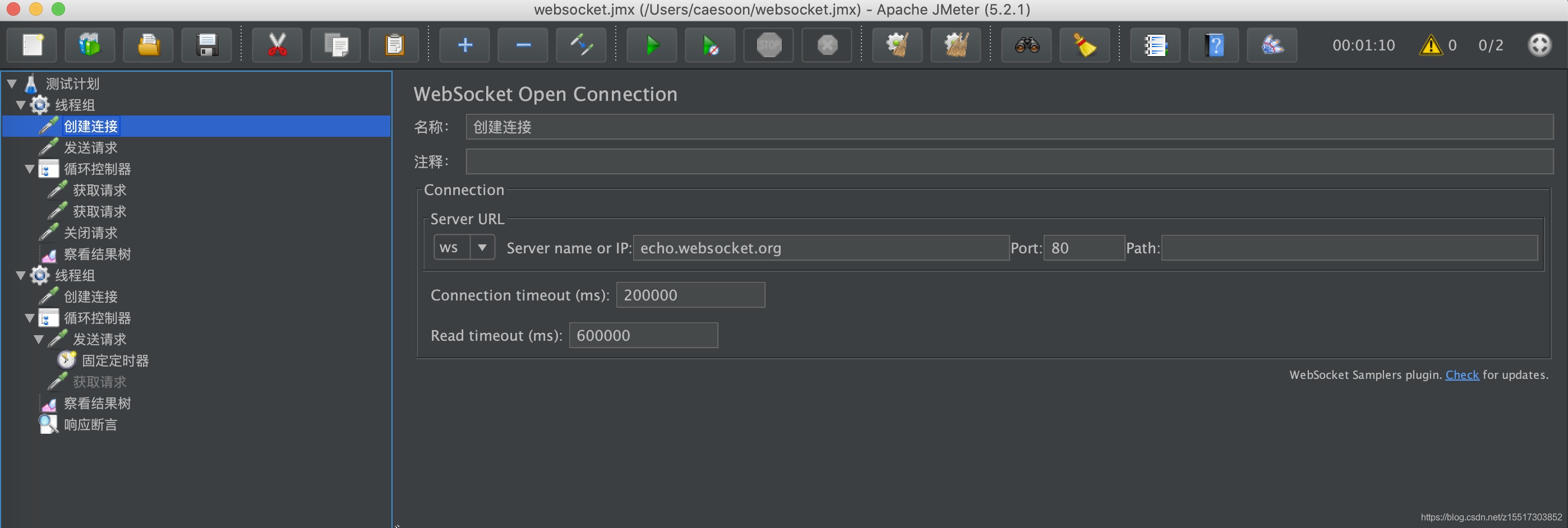
Task: Click the 0/2 active threads counter
Action: [x=1491, y=45]
